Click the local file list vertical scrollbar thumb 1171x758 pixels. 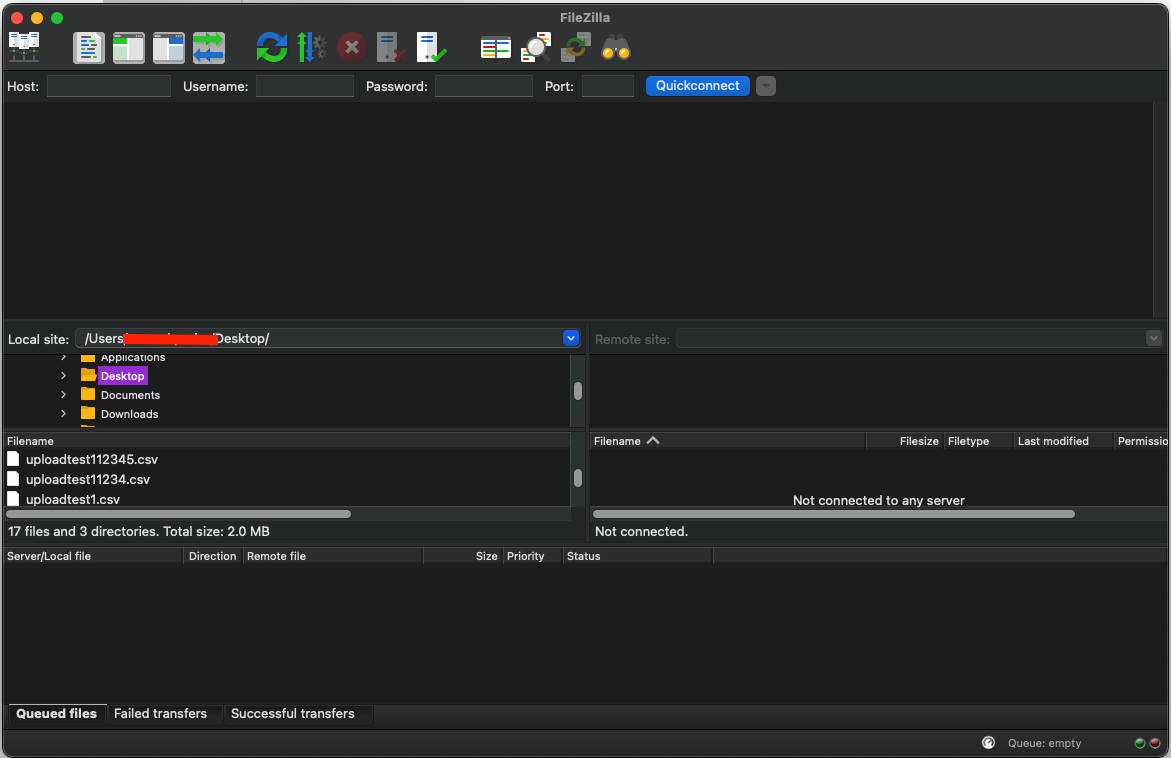[577, 477]
